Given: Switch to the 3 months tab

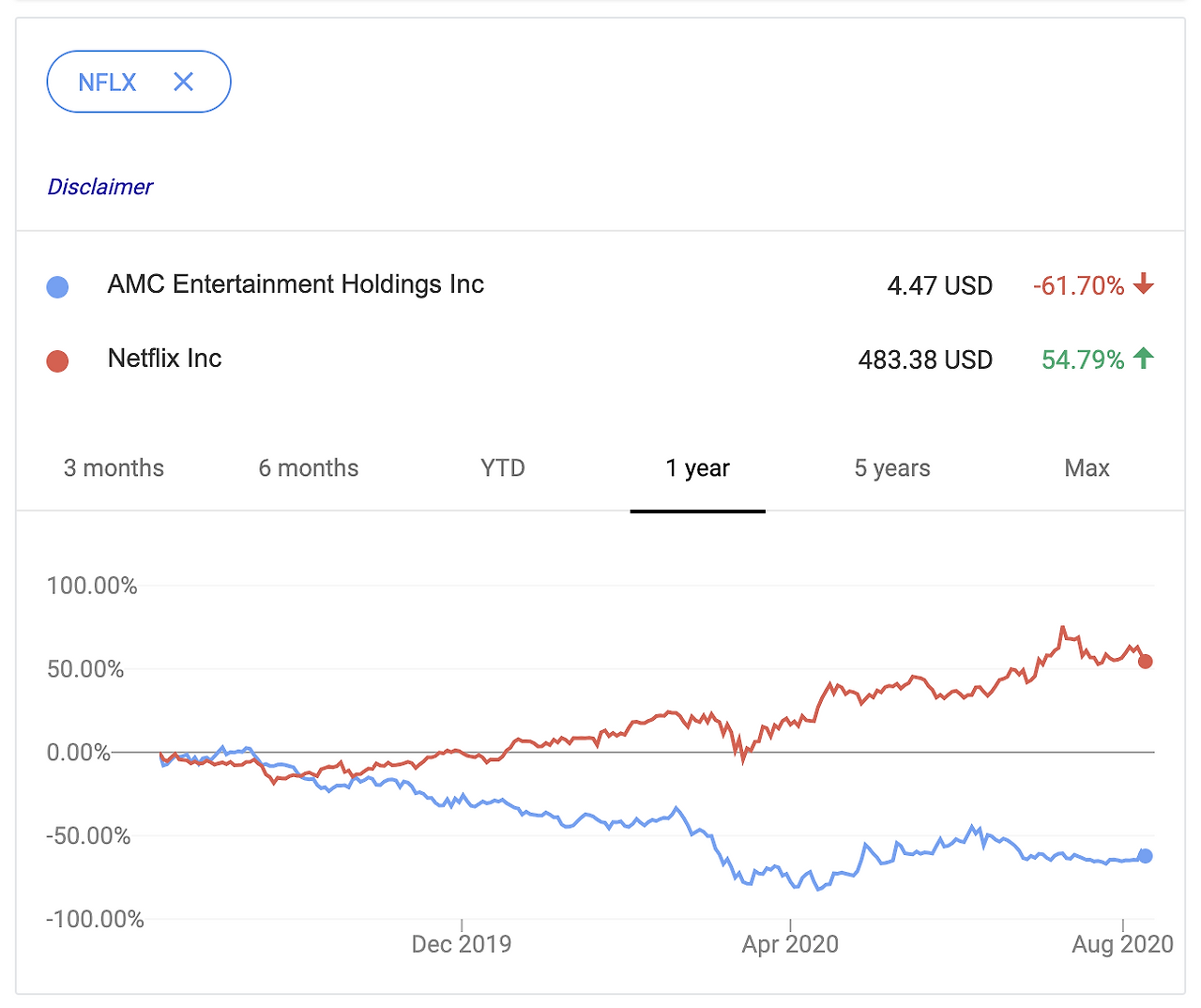Looking at the screenshot, I should click(114, 467).
